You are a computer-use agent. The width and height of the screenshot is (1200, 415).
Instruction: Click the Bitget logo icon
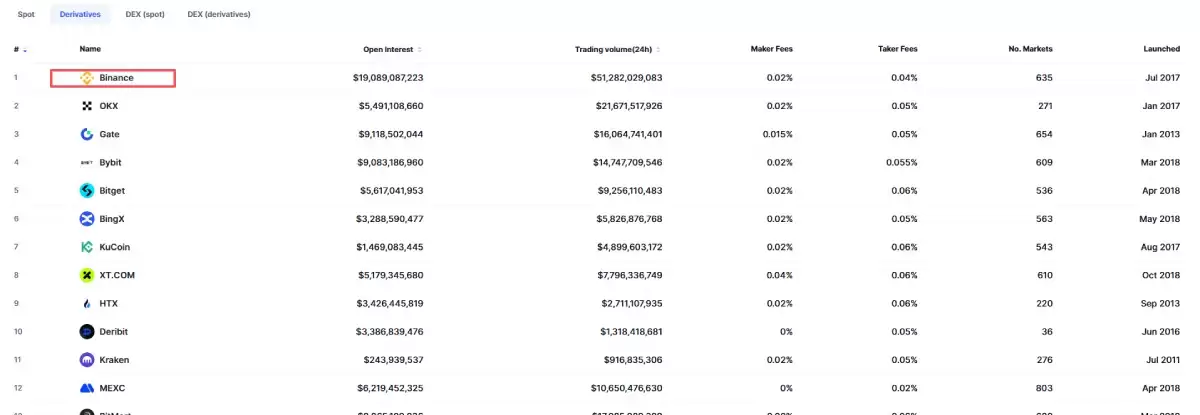[87, 190]
